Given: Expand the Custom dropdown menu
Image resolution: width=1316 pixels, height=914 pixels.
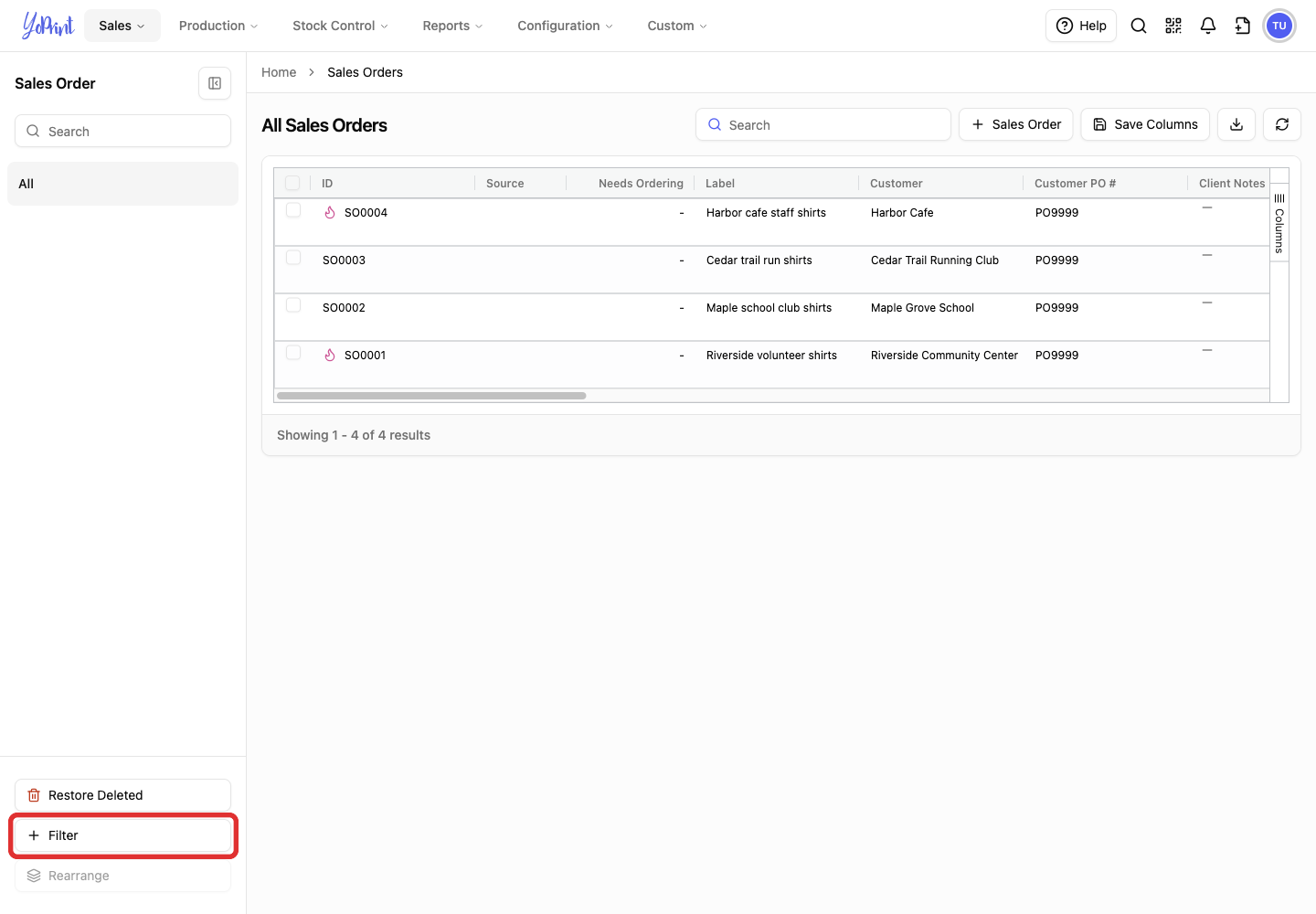Looking at the screenshot, I should coord(677,26).
